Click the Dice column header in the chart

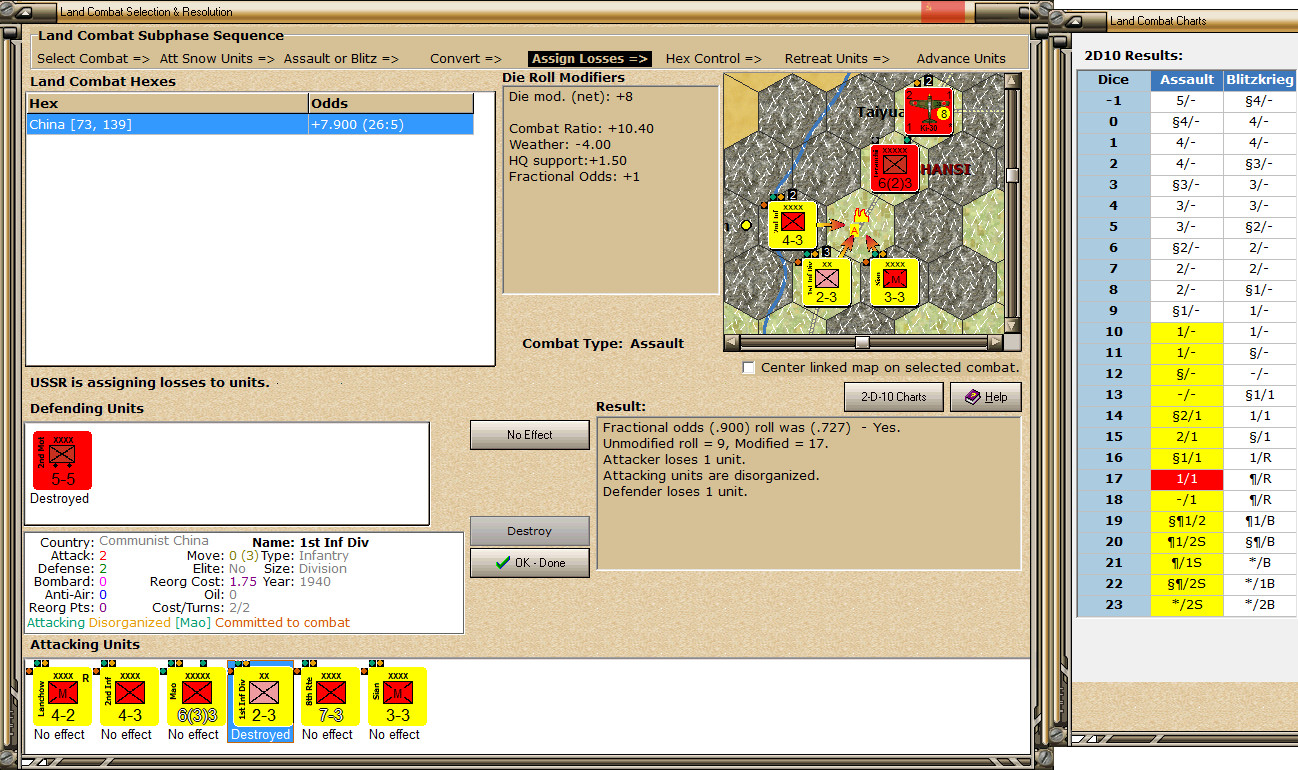1113,79
